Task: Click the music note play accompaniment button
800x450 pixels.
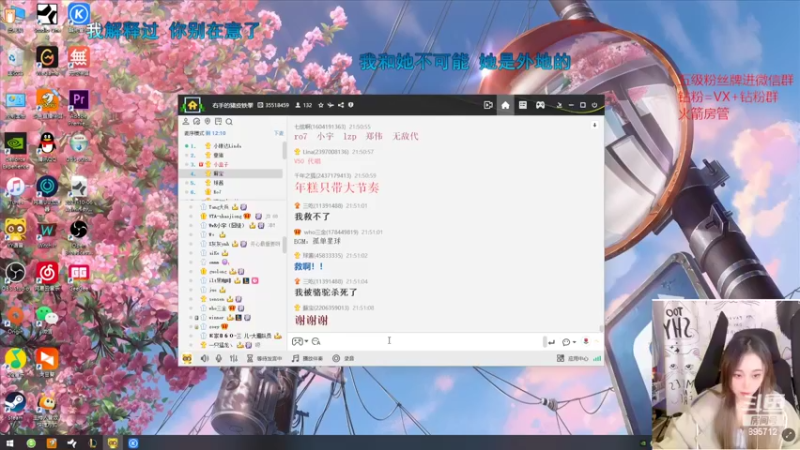Action: pyautogui.click(x=307, y=359)
